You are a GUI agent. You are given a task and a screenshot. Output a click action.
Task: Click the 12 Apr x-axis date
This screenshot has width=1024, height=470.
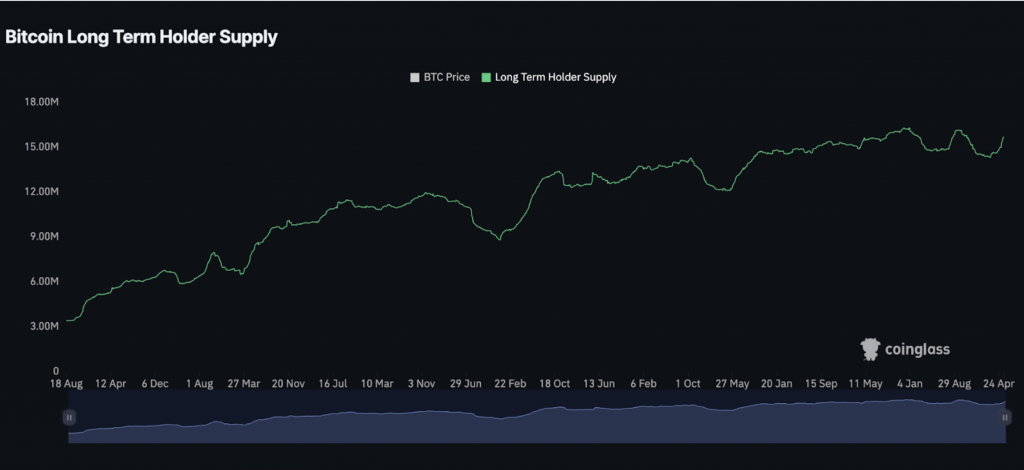(x=110, y=384)
